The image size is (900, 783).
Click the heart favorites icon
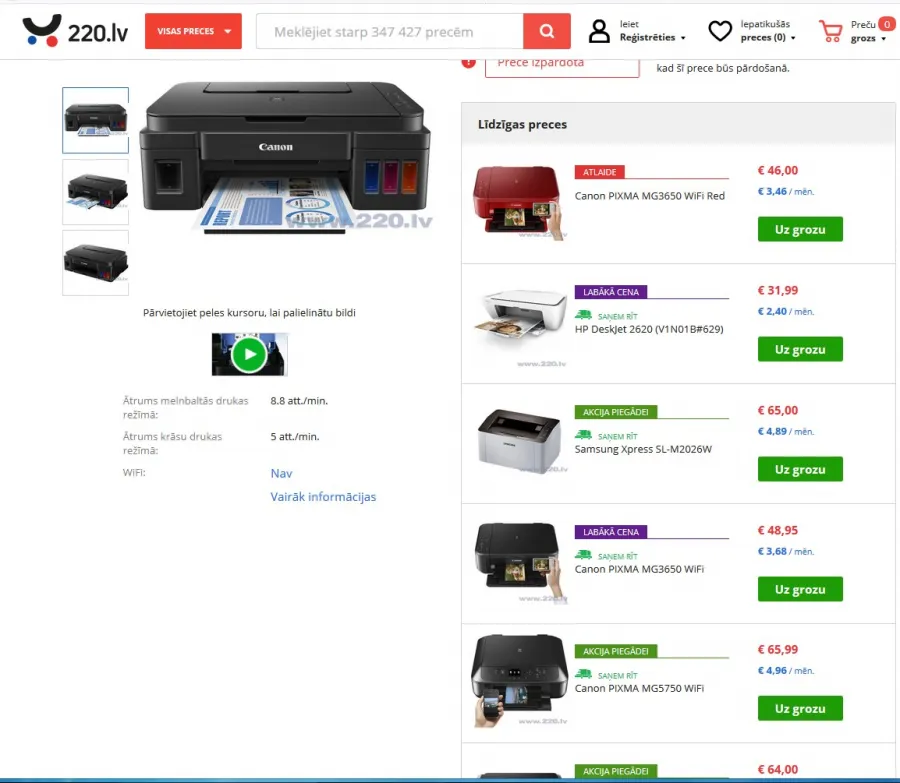click(x=720, y=31)
